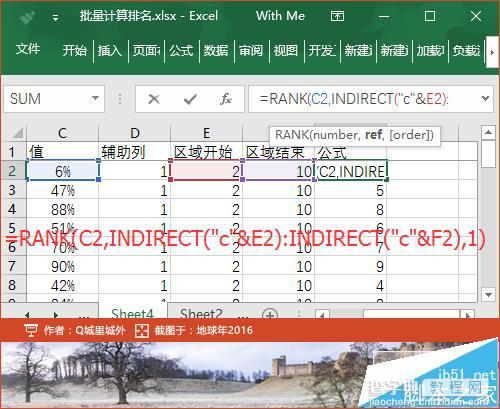
Task: Expand the formula bar
Action: (485, 98)
